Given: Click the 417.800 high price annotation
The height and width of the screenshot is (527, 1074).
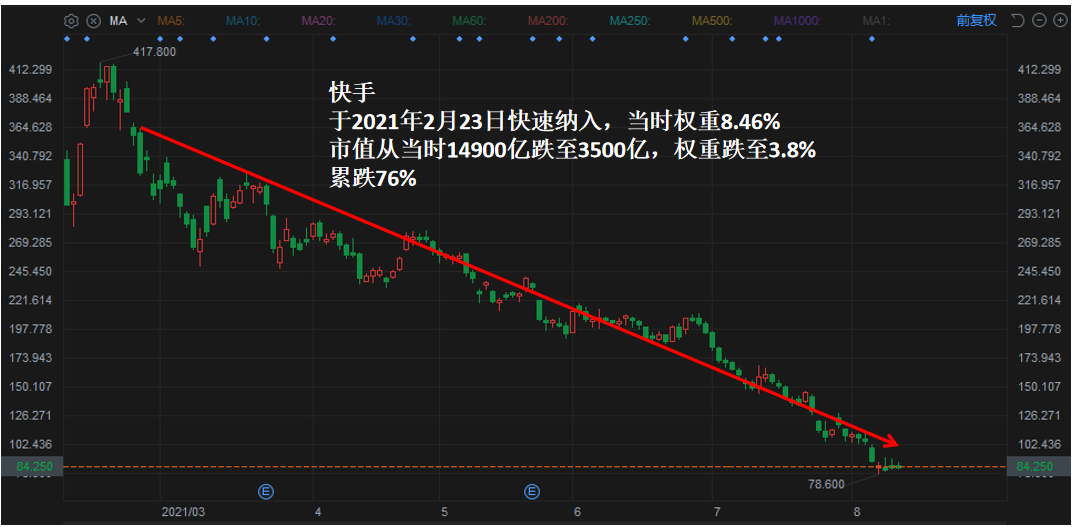Looking at the screenshot, I should (153, 51).
